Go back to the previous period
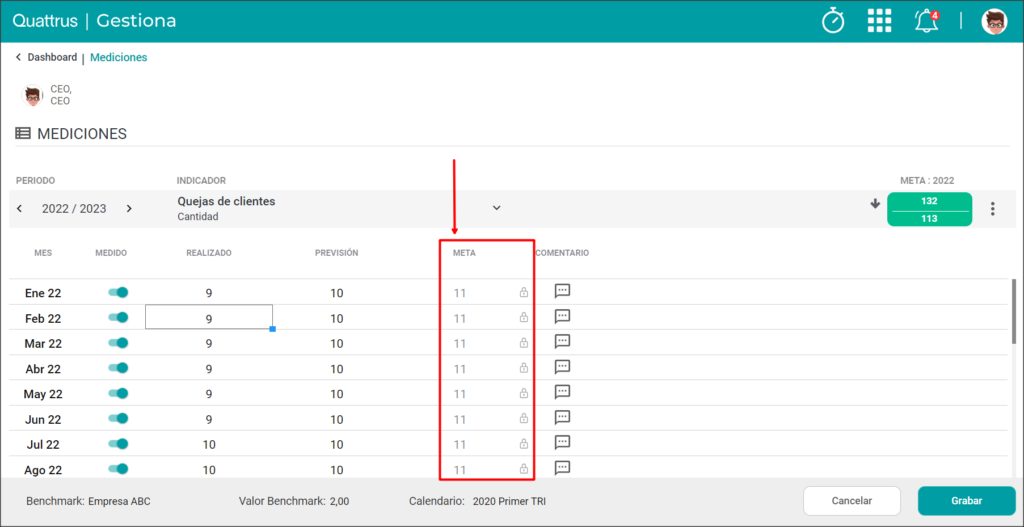Image resolution: width=1024 pixels, height=527 pixels. pos(20,209)
